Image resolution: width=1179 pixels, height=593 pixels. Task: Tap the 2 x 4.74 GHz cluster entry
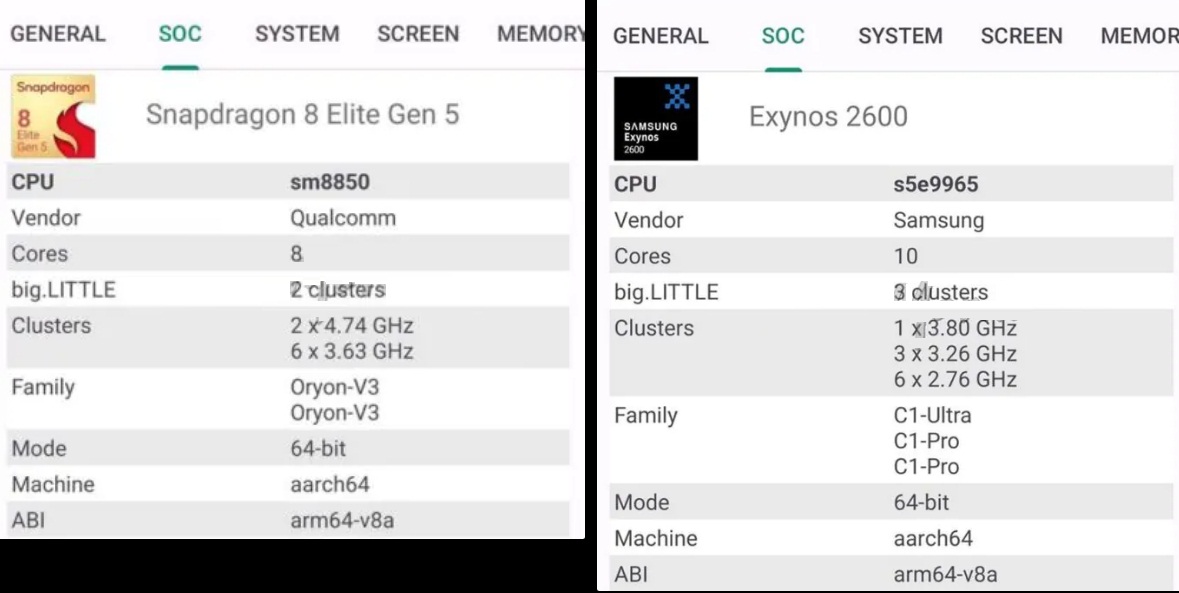[x=352, y=326]
